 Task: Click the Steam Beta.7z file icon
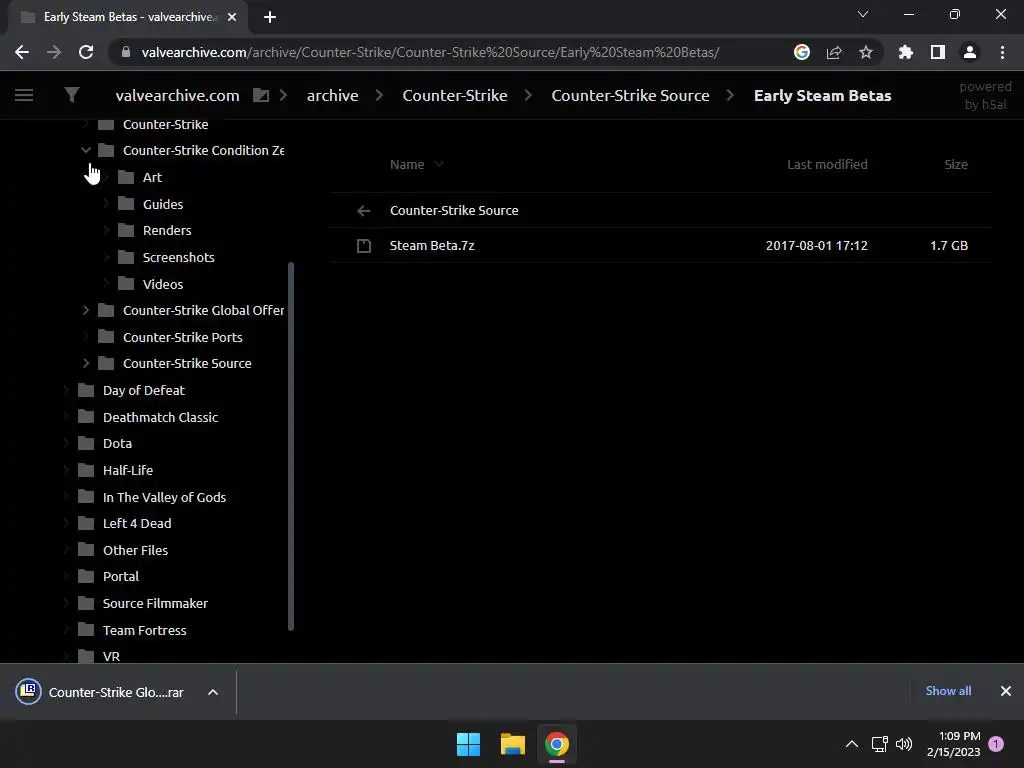(364, 246)
